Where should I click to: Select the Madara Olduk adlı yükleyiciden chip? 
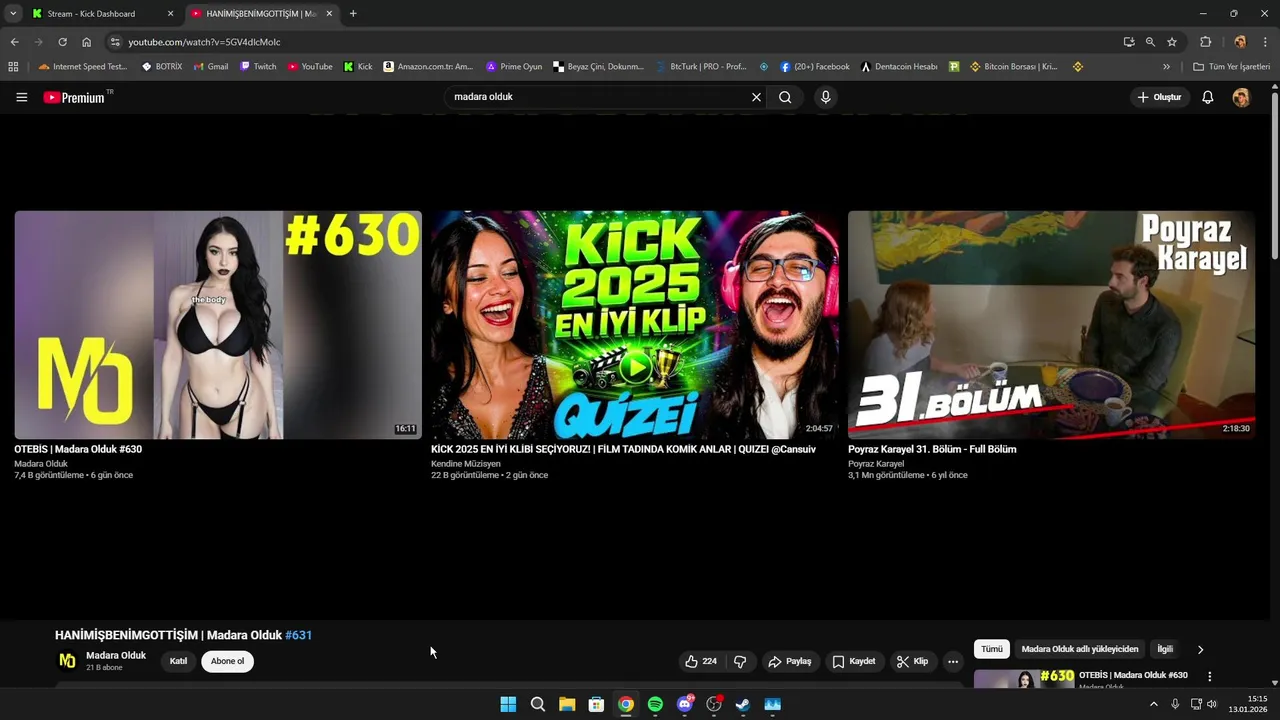pyautogui.click(x=1080, y=649)
